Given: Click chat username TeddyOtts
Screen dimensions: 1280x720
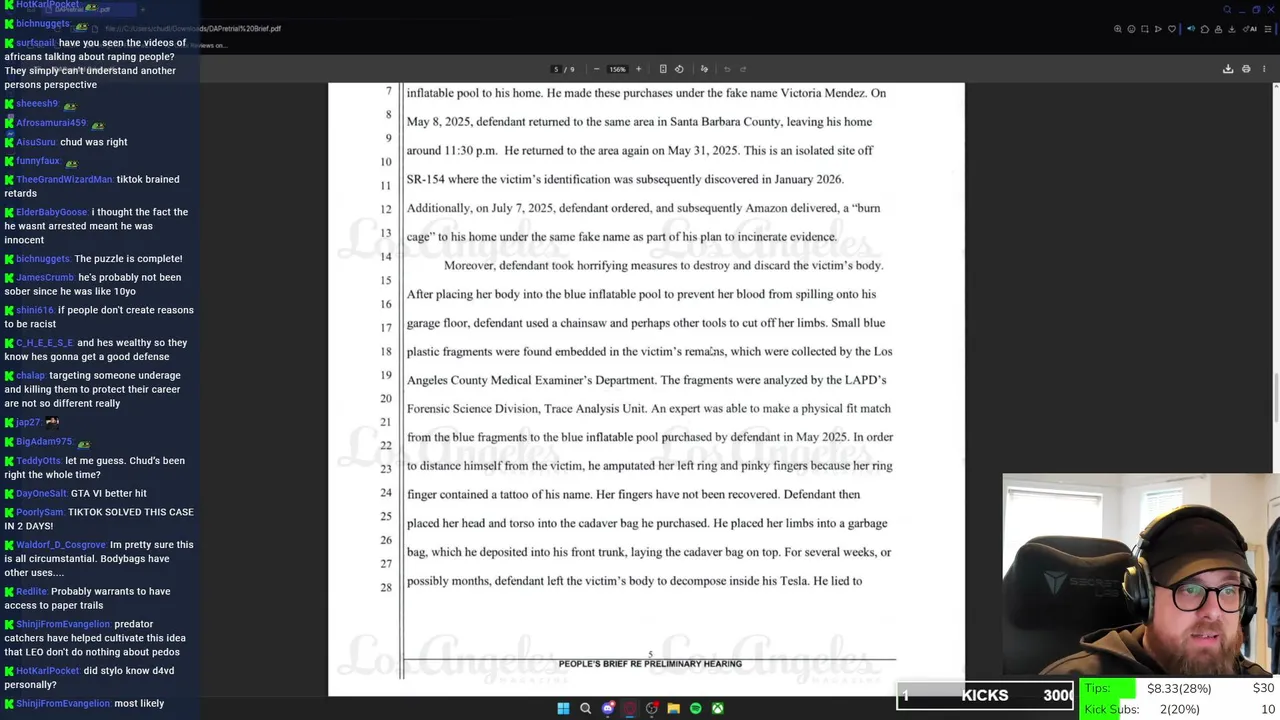Looking at the screenshot, I should click(x=38, y=461).
